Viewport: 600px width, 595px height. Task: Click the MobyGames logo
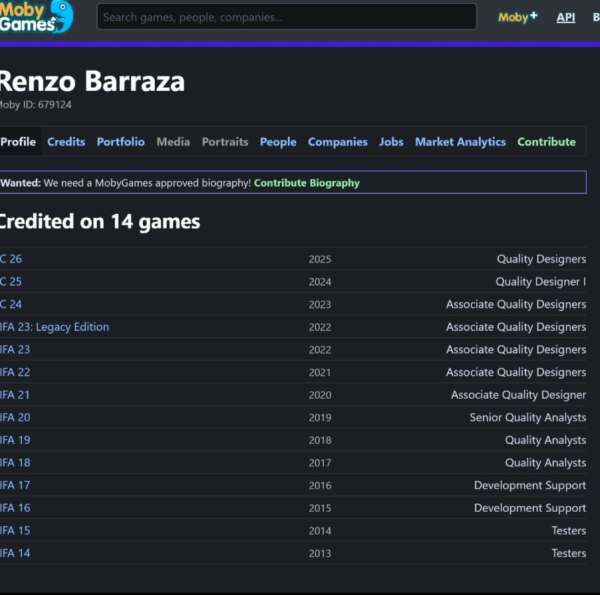coord(36,17)
